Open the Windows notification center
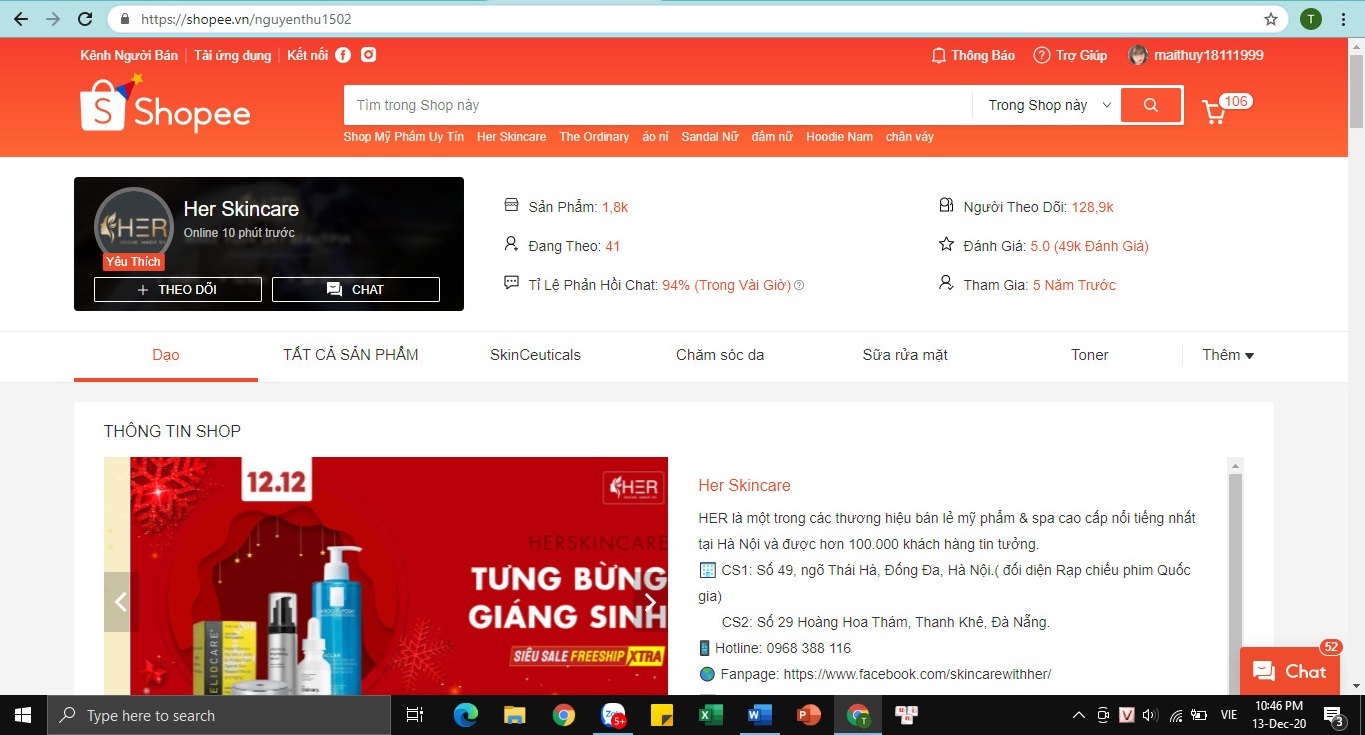 (1334, 715)
